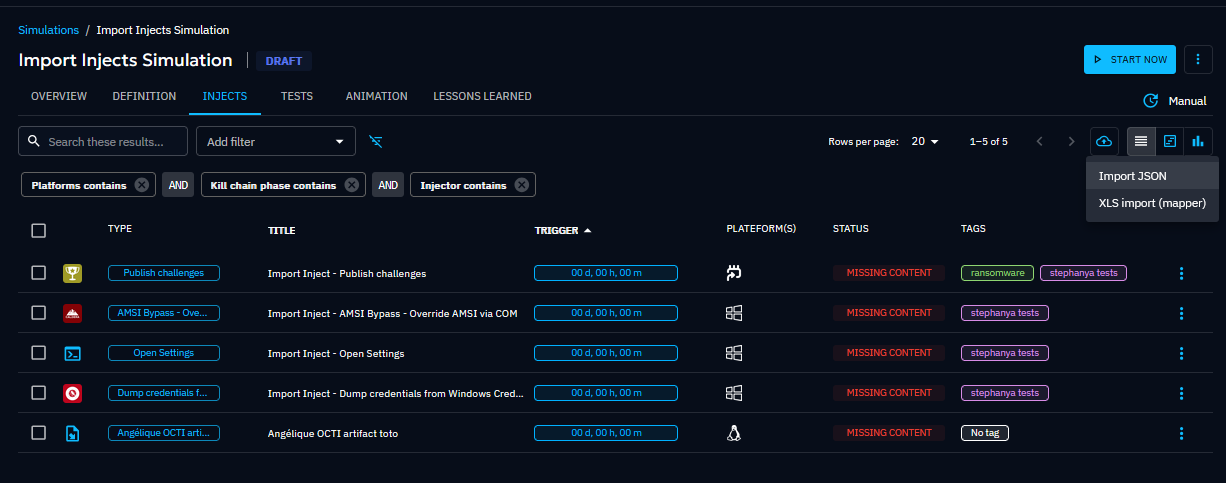Remove the Injector contains filter chip
Viewport: 1226px width, 483px height.
[521, 185]
